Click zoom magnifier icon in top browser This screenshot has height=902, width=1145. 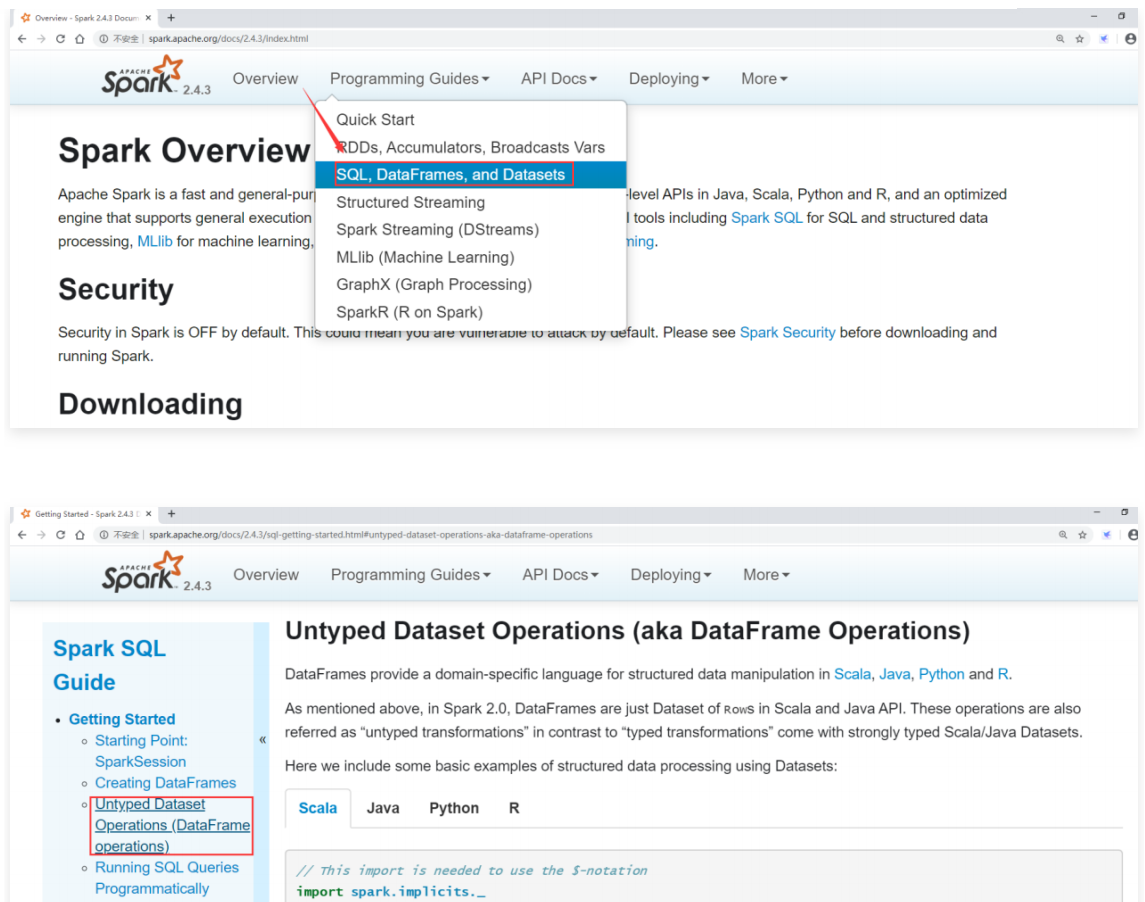tap(1060, 39)
